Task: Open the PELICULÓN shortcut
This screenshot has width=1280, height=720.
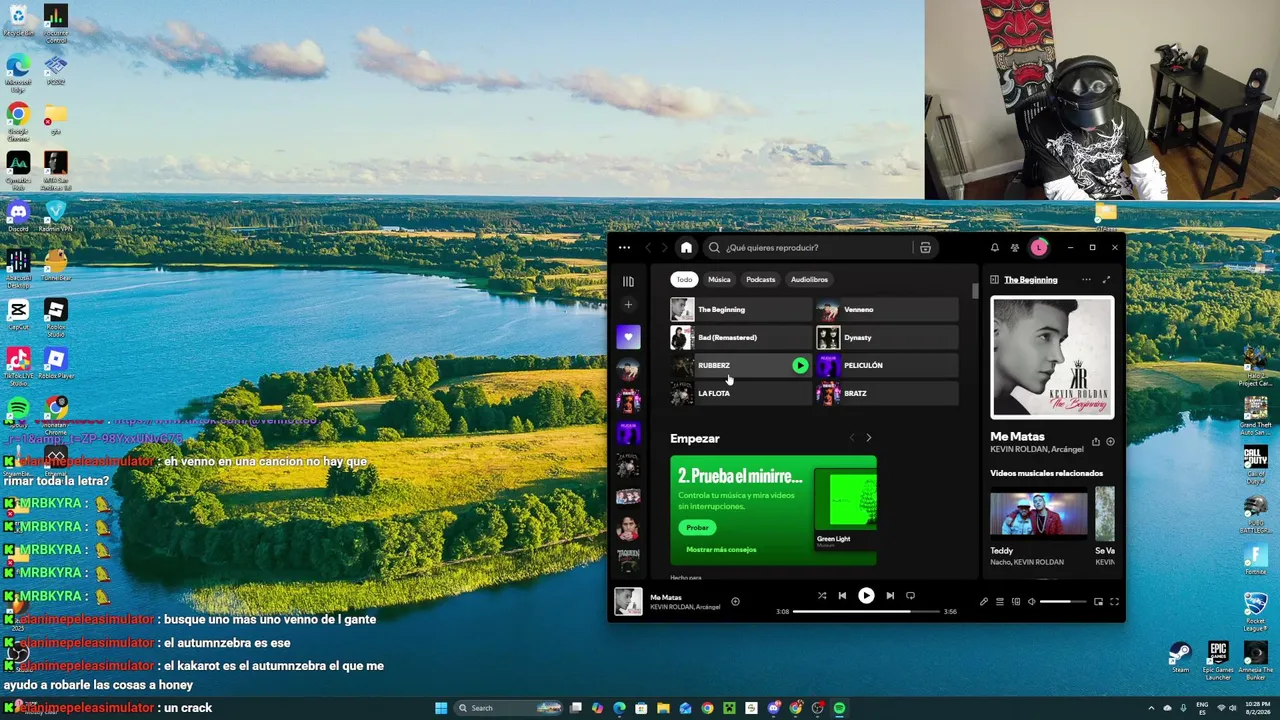Action: pos(887,366)
